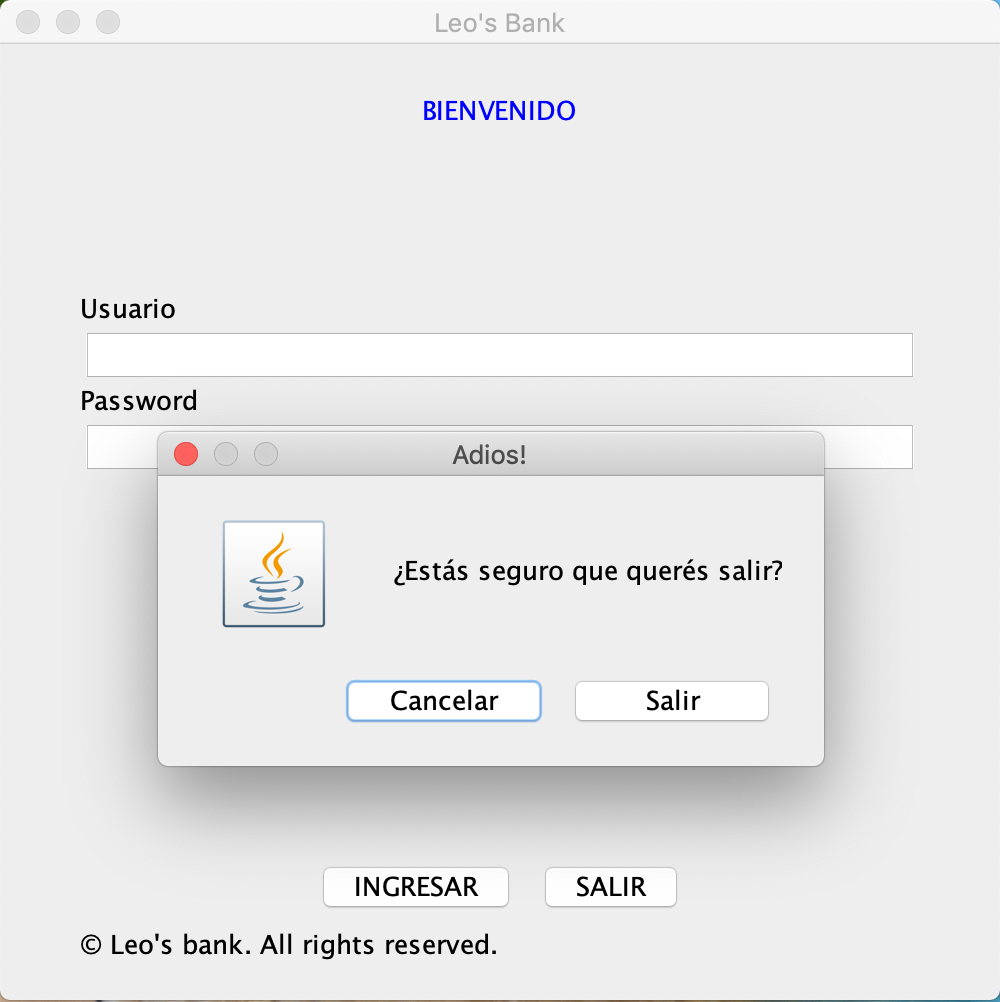This screenshot has height=1002, width=1000.
Task: Click inside the Usuario text field
Action: pos(500,355)
